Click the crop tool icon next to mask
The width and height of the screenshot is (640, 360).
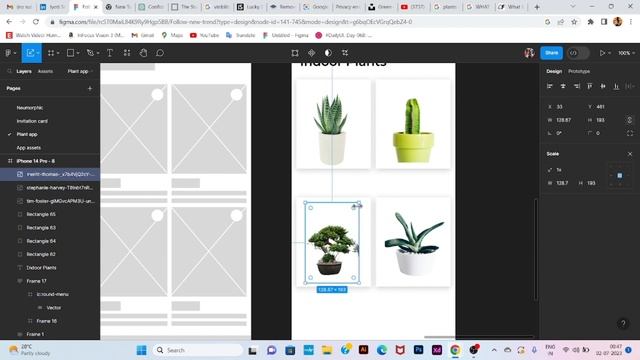tap(345, 53)
